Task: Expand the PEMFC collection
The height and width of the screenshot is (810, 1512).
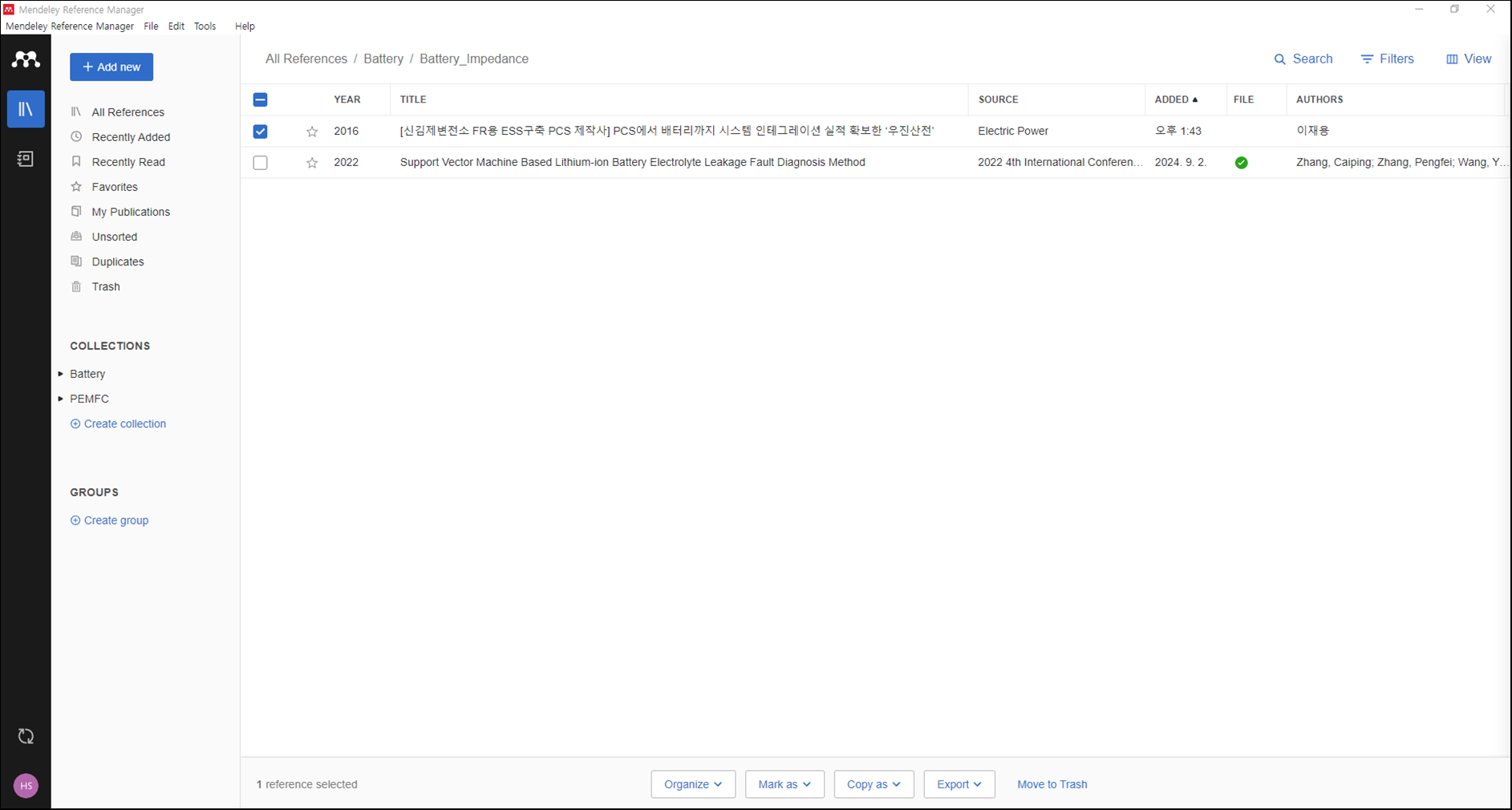Action: pyautogui.click(x=61, y=399)
